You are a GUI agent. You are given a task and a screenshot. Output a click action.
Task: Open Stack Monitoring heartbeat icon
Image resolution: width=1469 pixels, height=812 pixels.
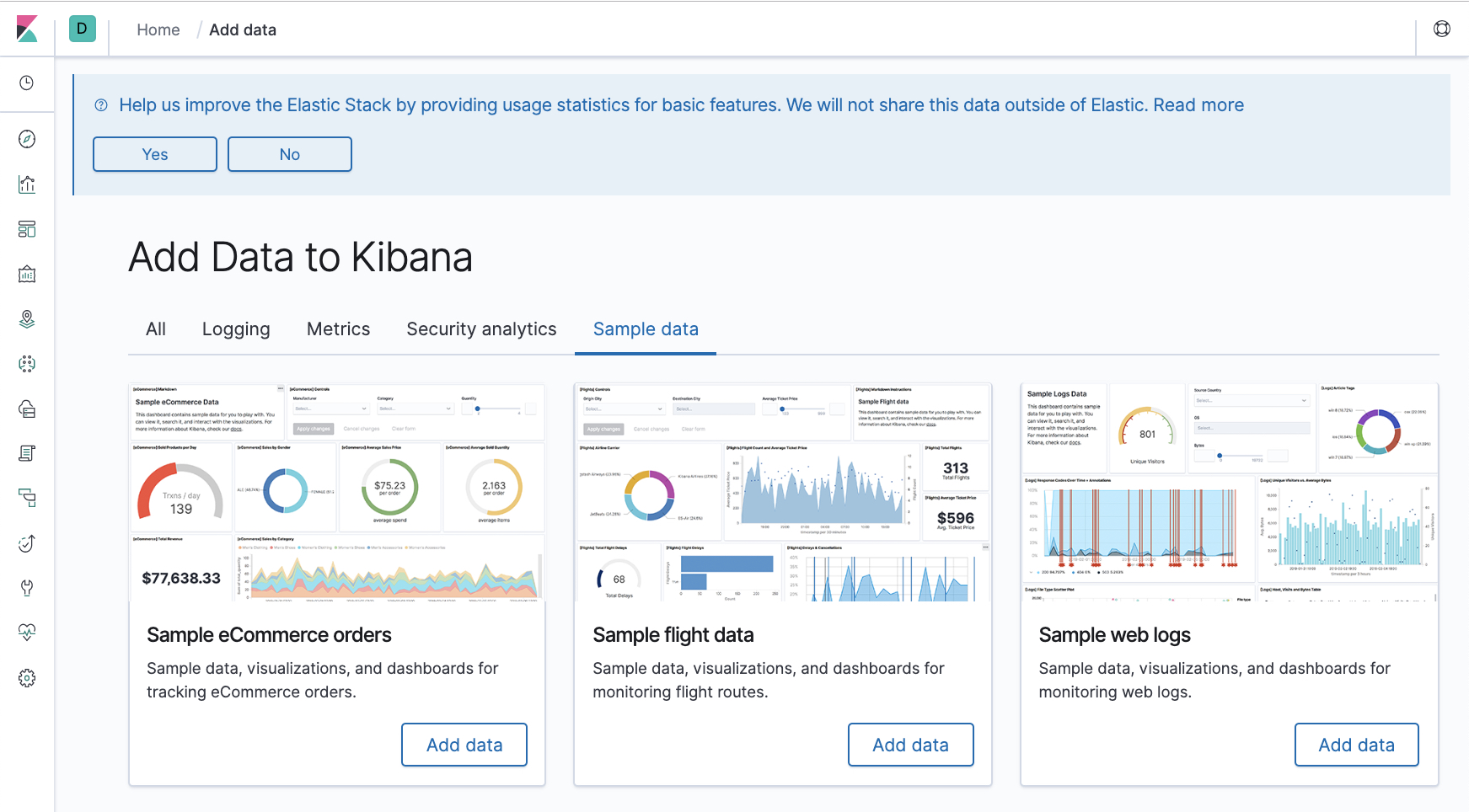click(x=27, y=633)
